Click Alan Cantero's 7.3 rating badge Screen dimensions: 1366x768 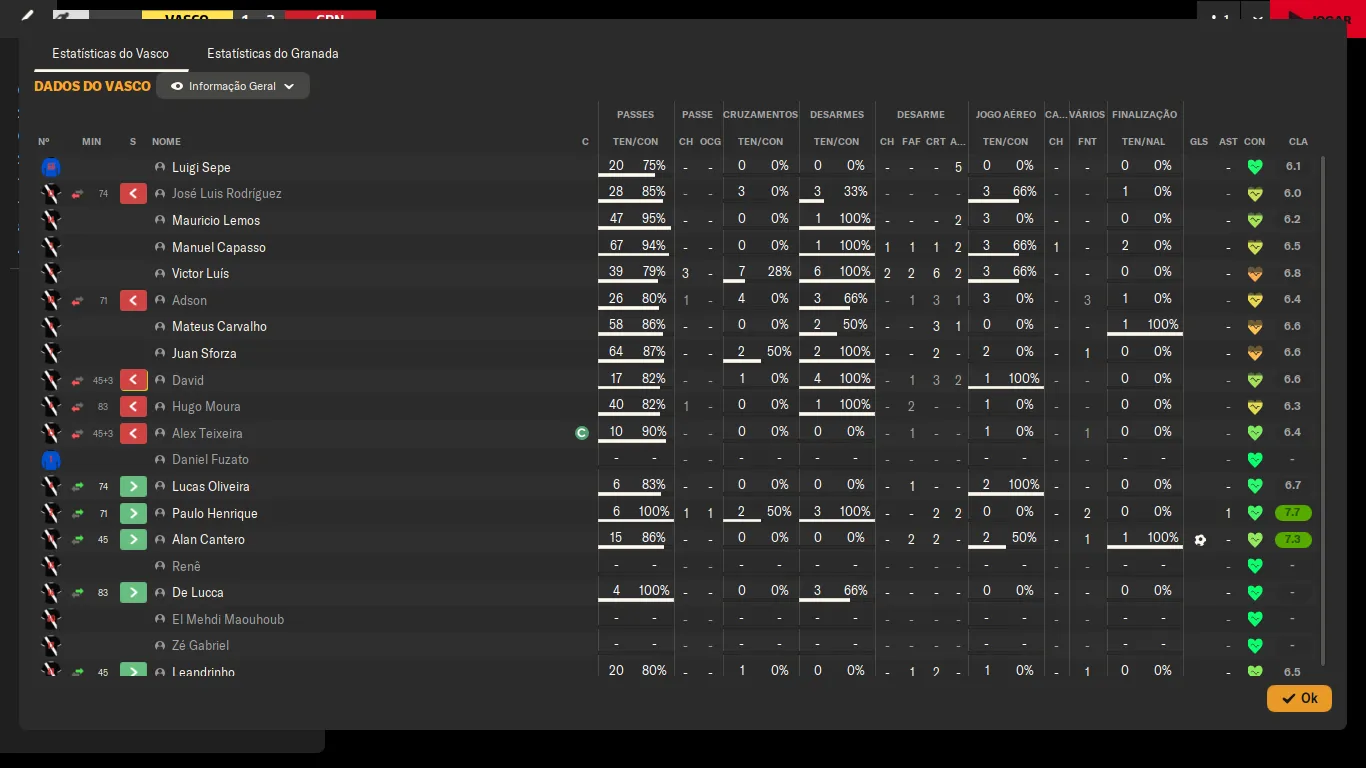(1292, 539)
